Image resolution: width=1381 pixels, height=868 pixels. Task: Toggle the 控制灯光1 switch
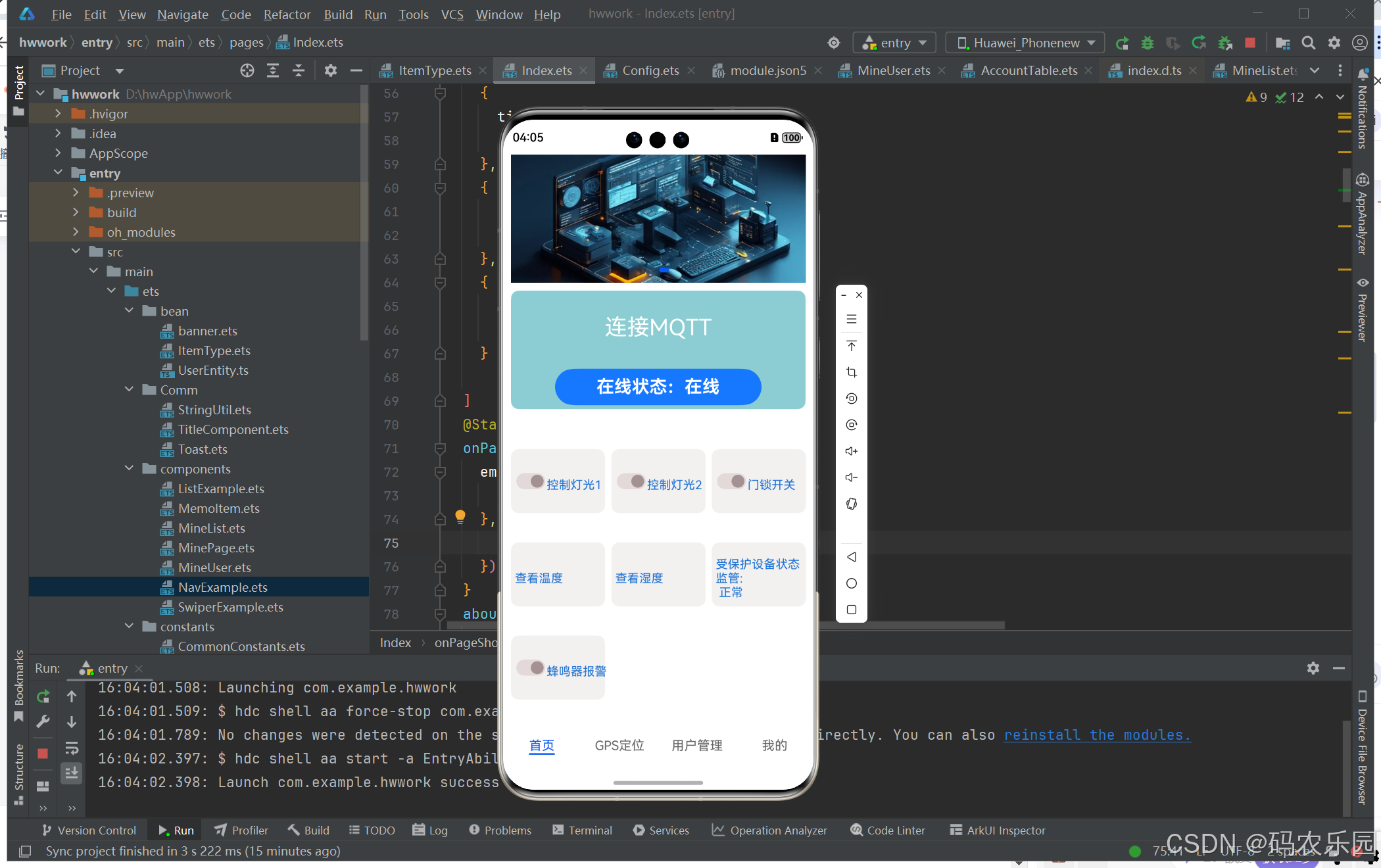[530, 481]
